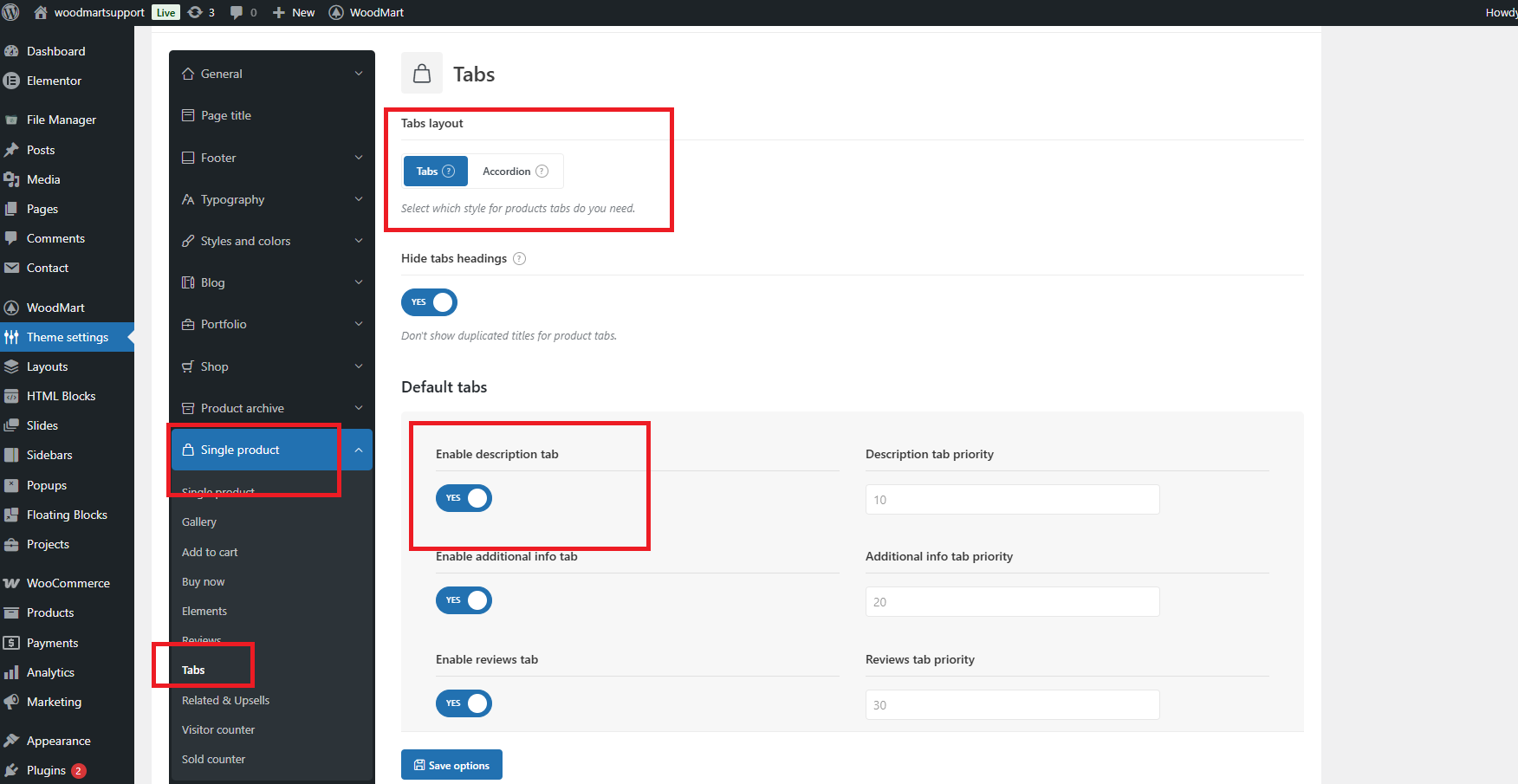
Task: Open the comments bubble icon in admin bar
Action: coord(237,12)
